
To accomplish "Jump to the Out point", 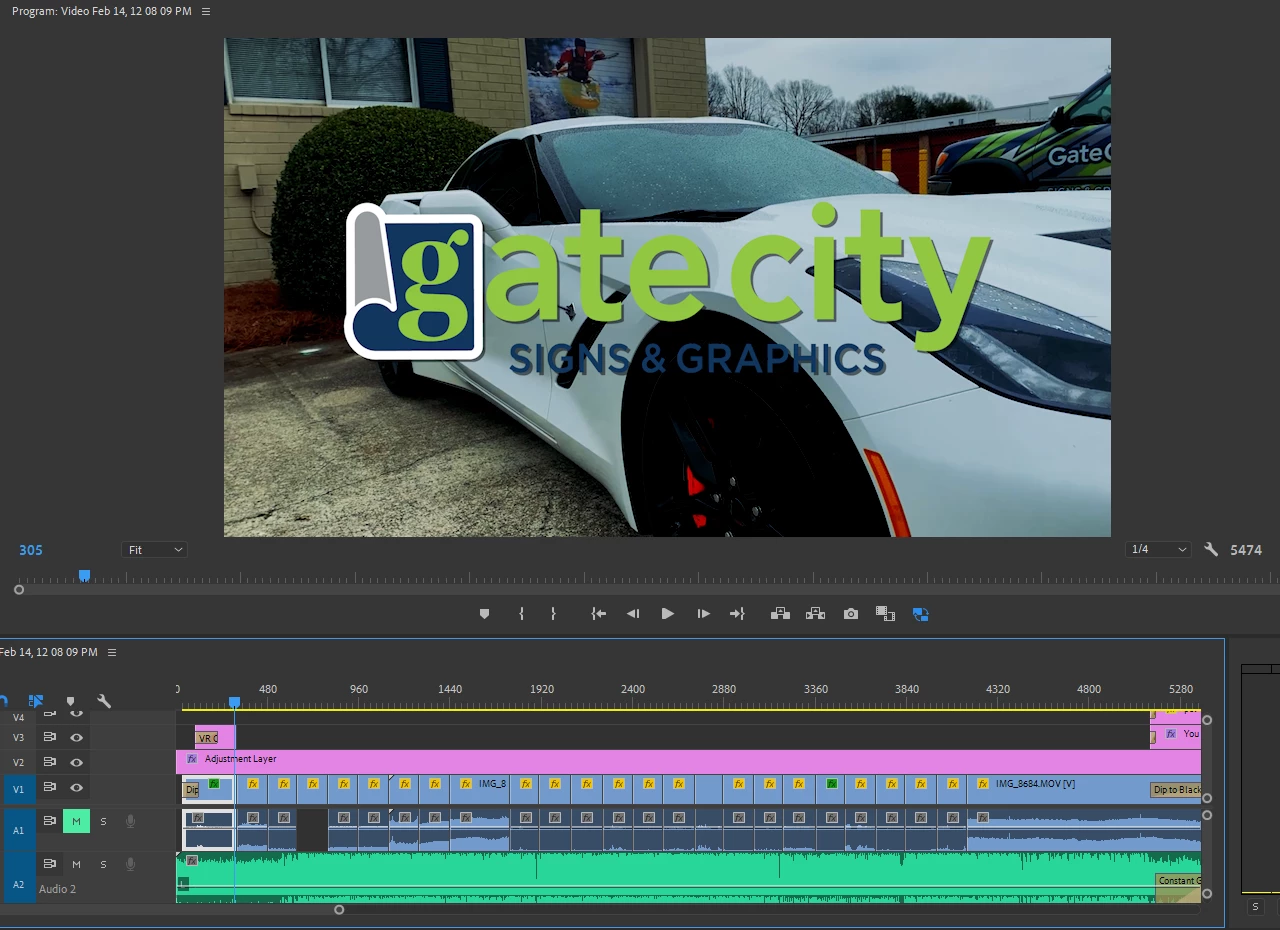I will pos(738,614).
